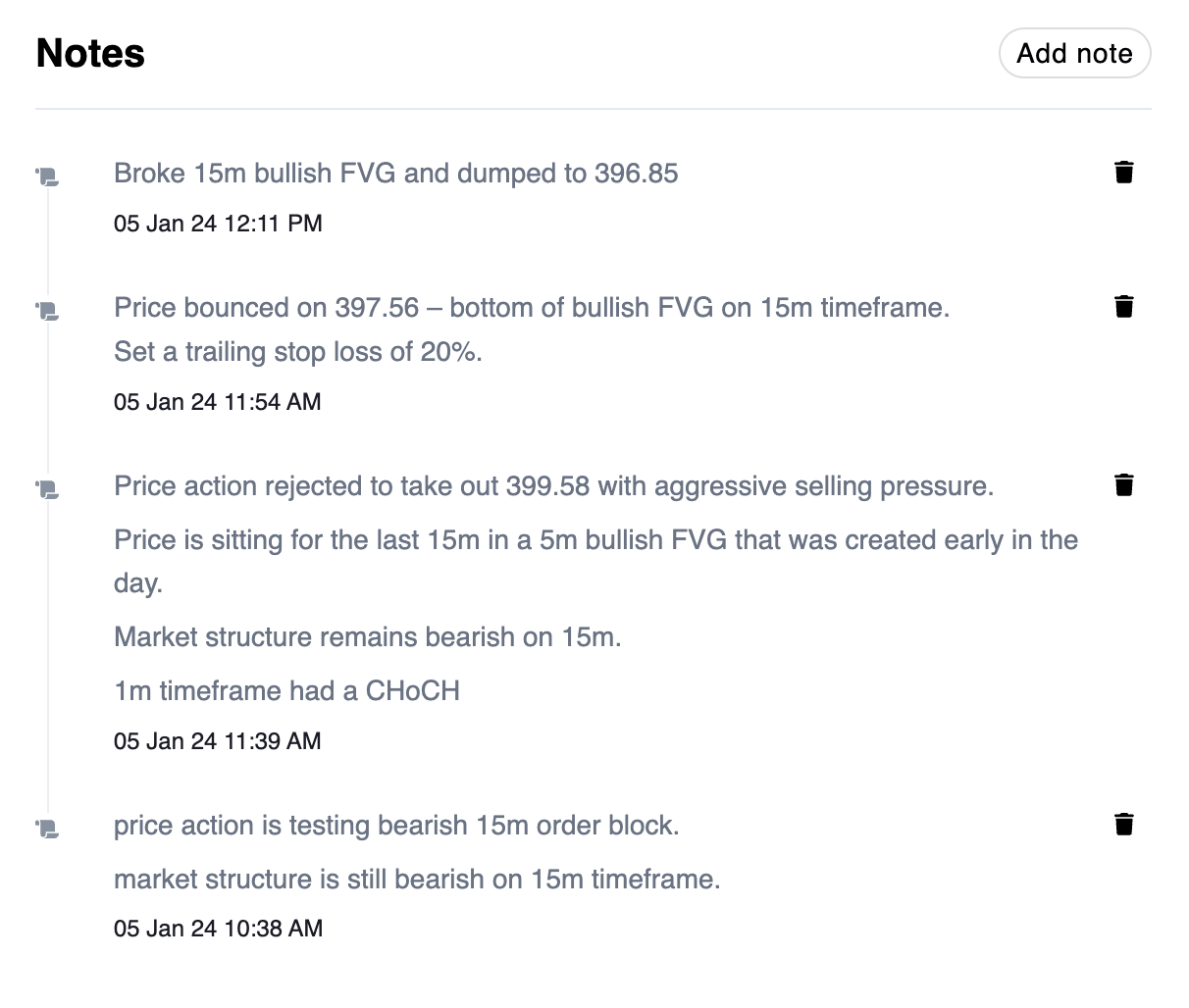The image size is (1189, 1008).
Task: Click the '1m timeframe had a CHoCH' line
Action: point(286,691)
